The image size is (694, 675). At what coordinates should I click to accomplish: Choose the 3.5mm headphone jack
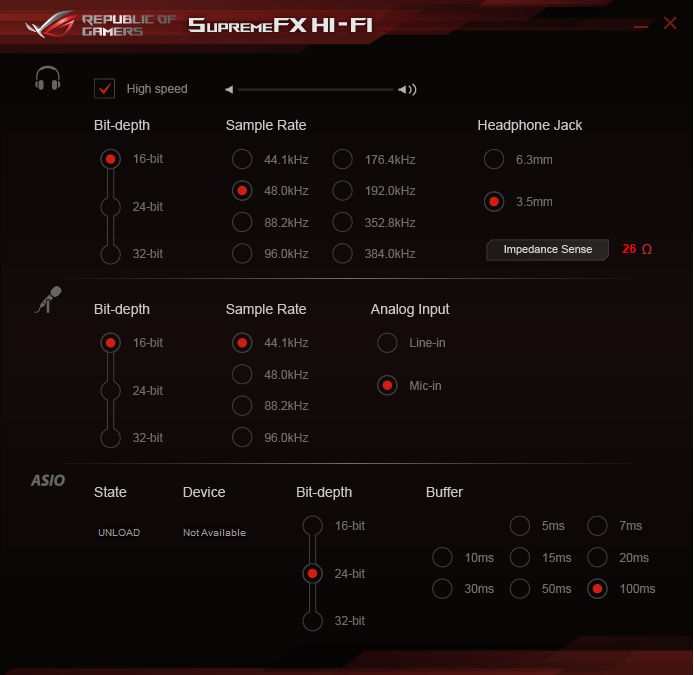click(494, 202)
